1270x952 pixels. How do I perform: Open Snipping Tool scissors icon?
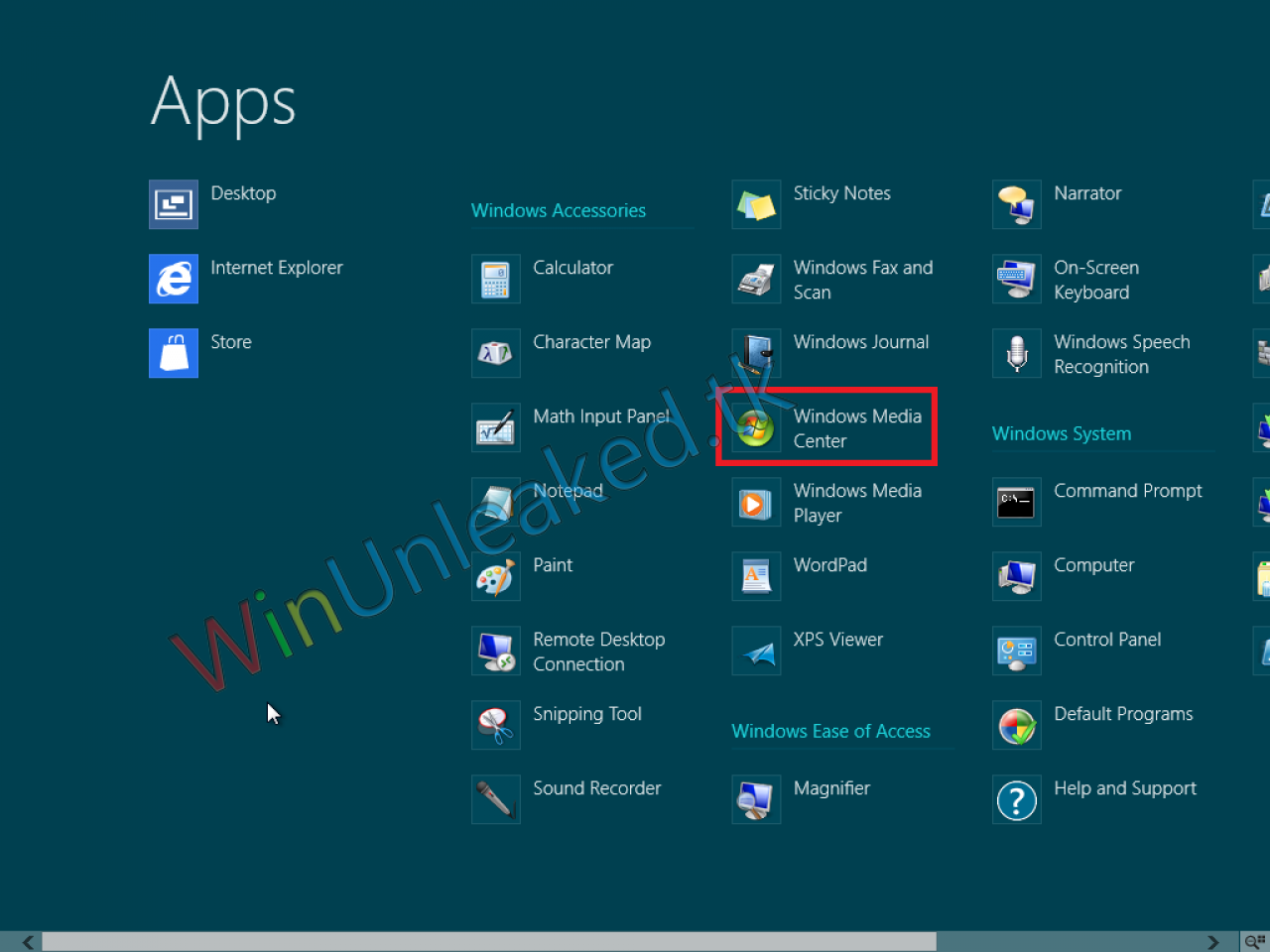496,725
